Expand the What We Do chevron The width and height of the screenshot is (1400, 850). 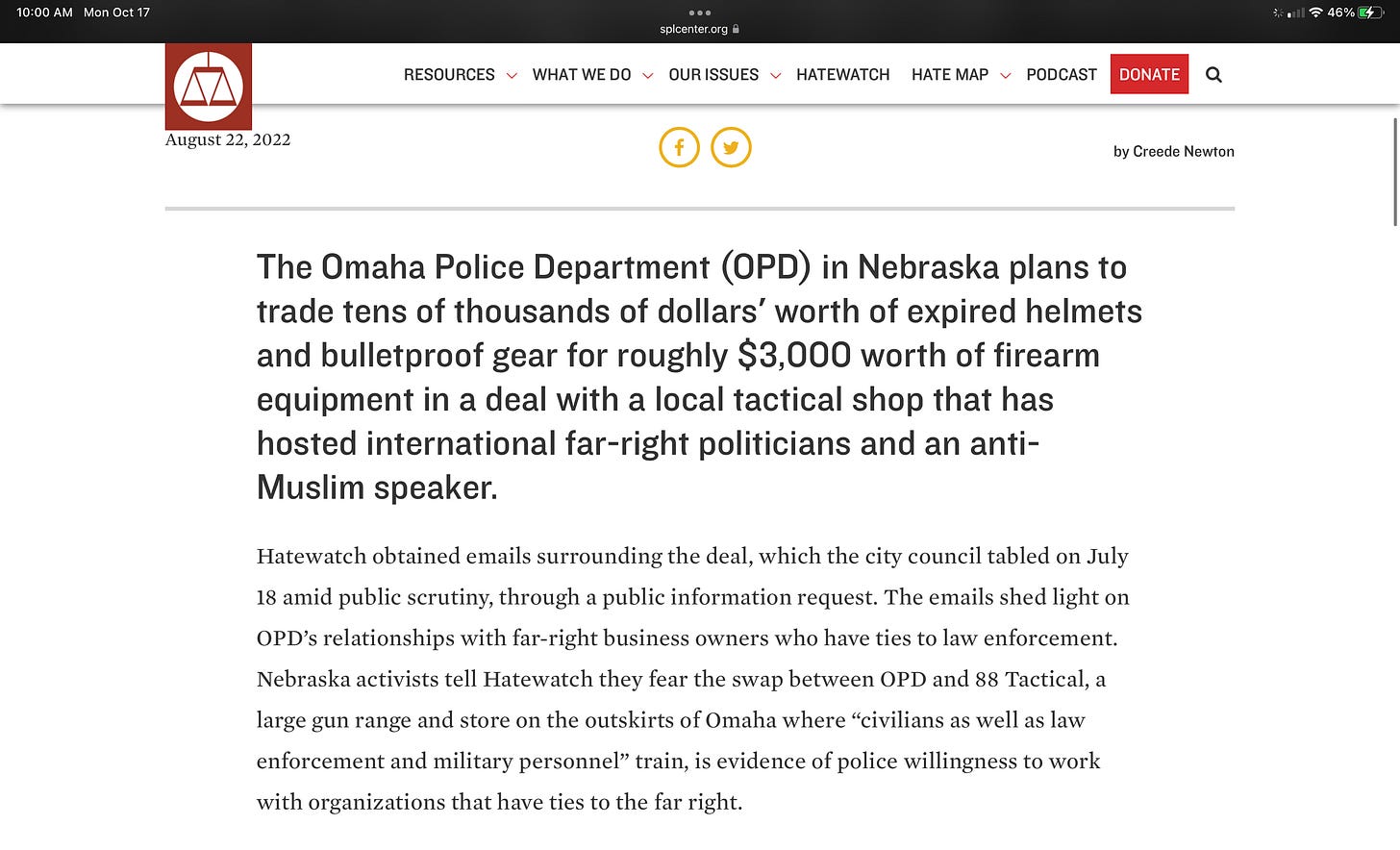pyautogui.click(x=648, y=75)
